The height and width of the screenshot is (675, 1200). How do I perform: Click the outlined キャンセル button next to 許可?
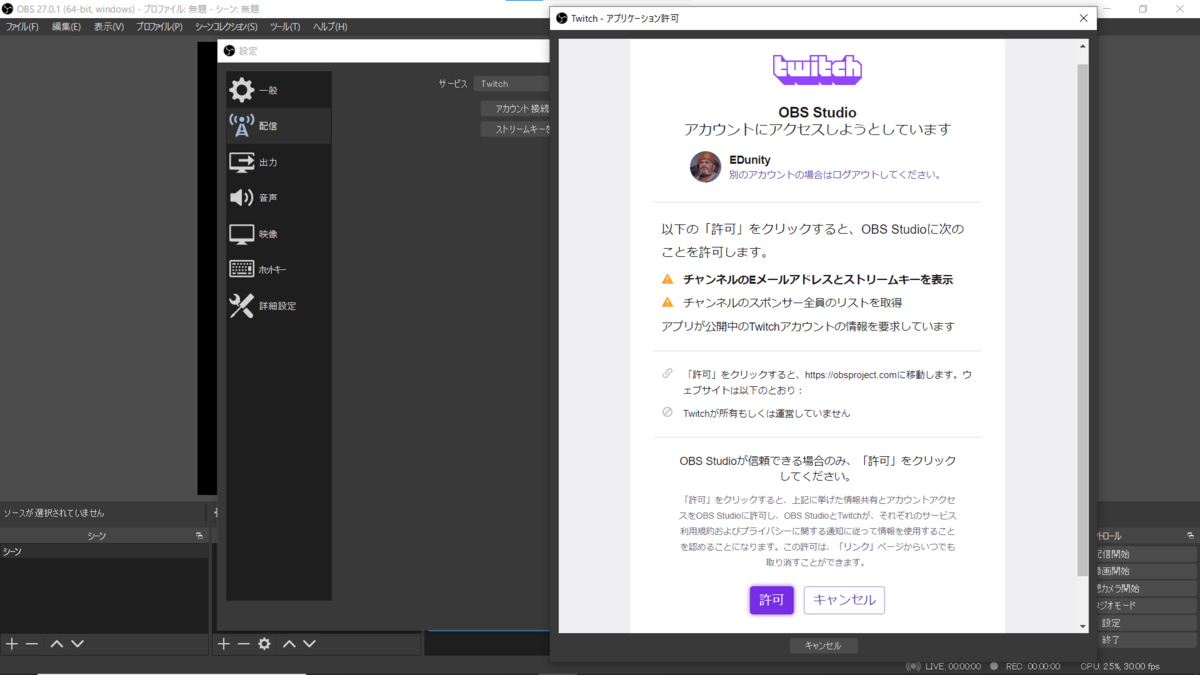[844, 600]
